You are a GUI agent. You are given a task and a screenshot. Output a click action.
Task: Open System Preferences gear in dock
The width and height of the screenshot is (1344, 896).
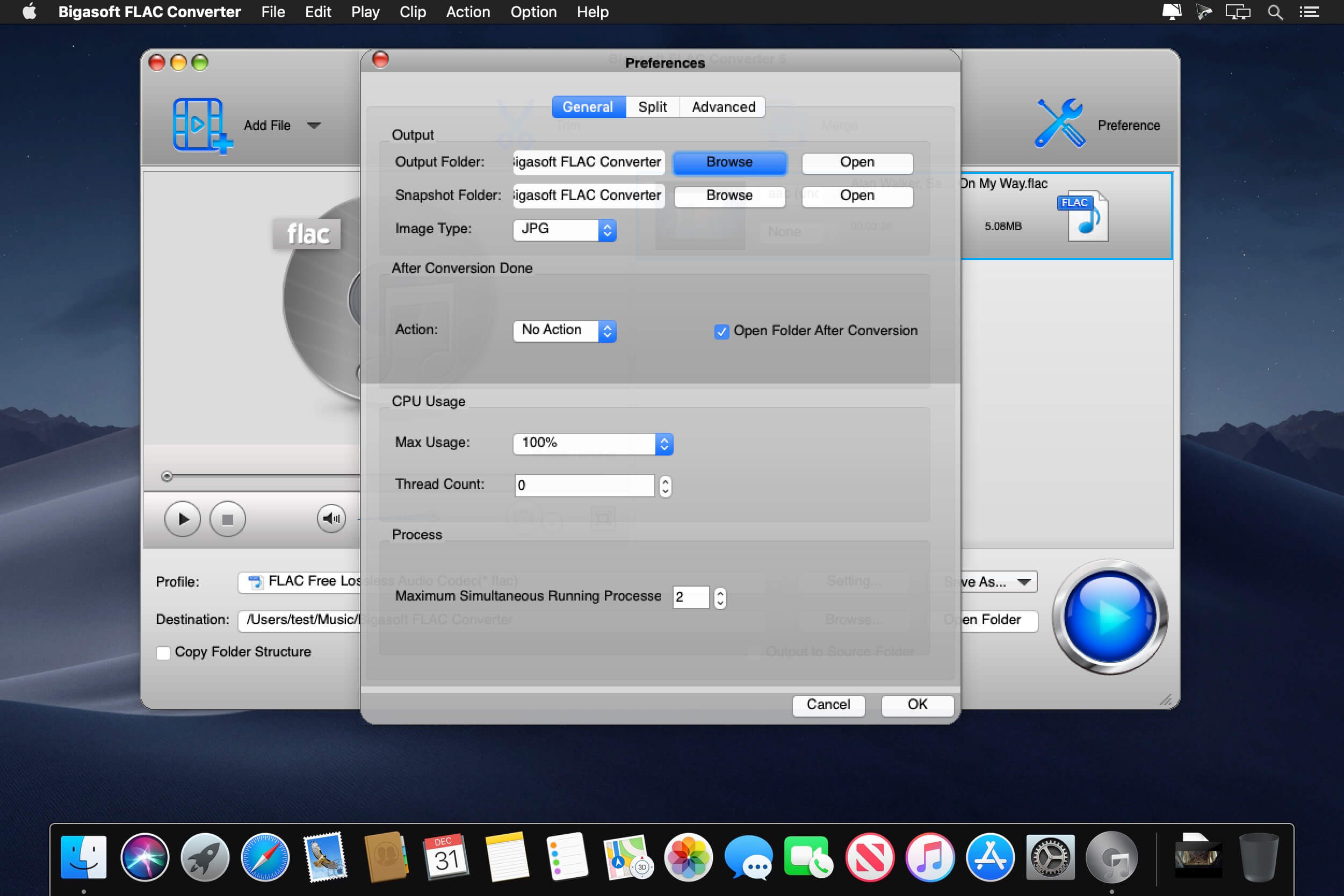(1051, 857)
